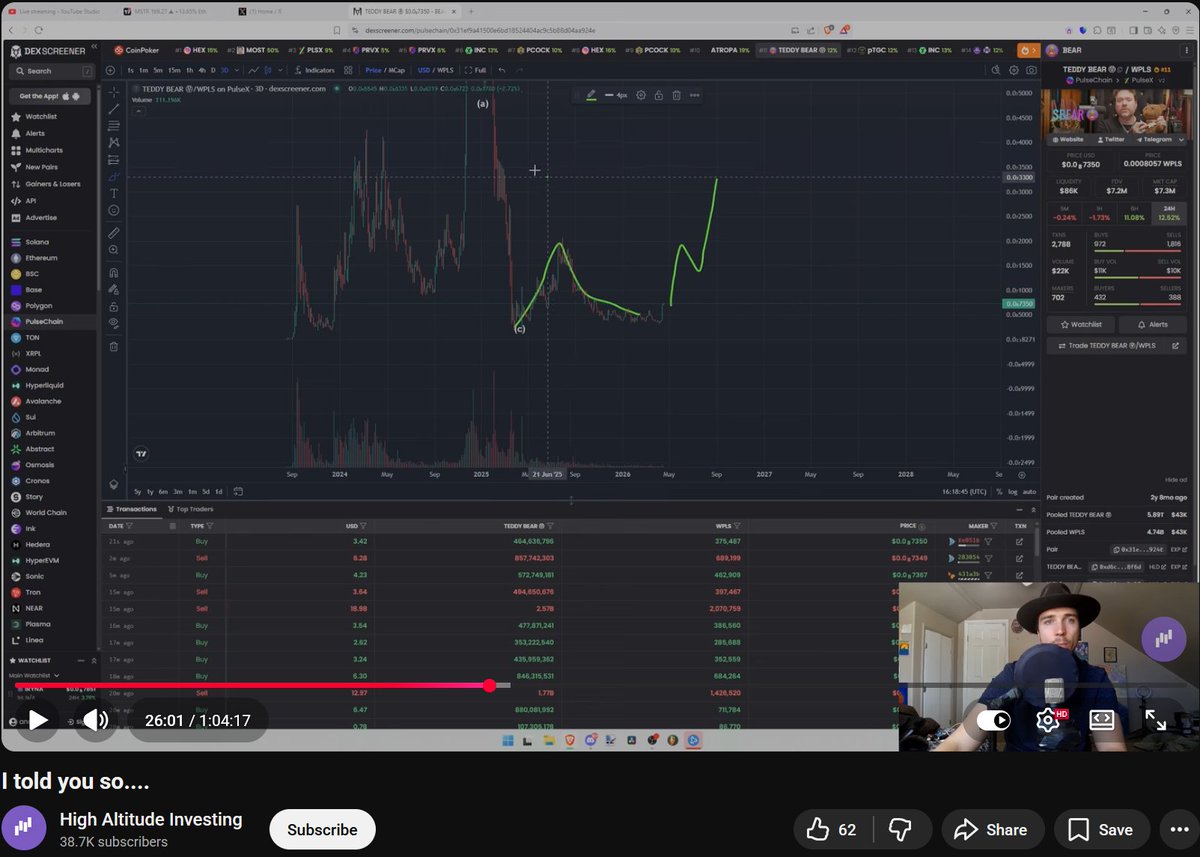Like the video with 62 likes
Viewport: 1200px width, 857px height.
pos(832,830)
